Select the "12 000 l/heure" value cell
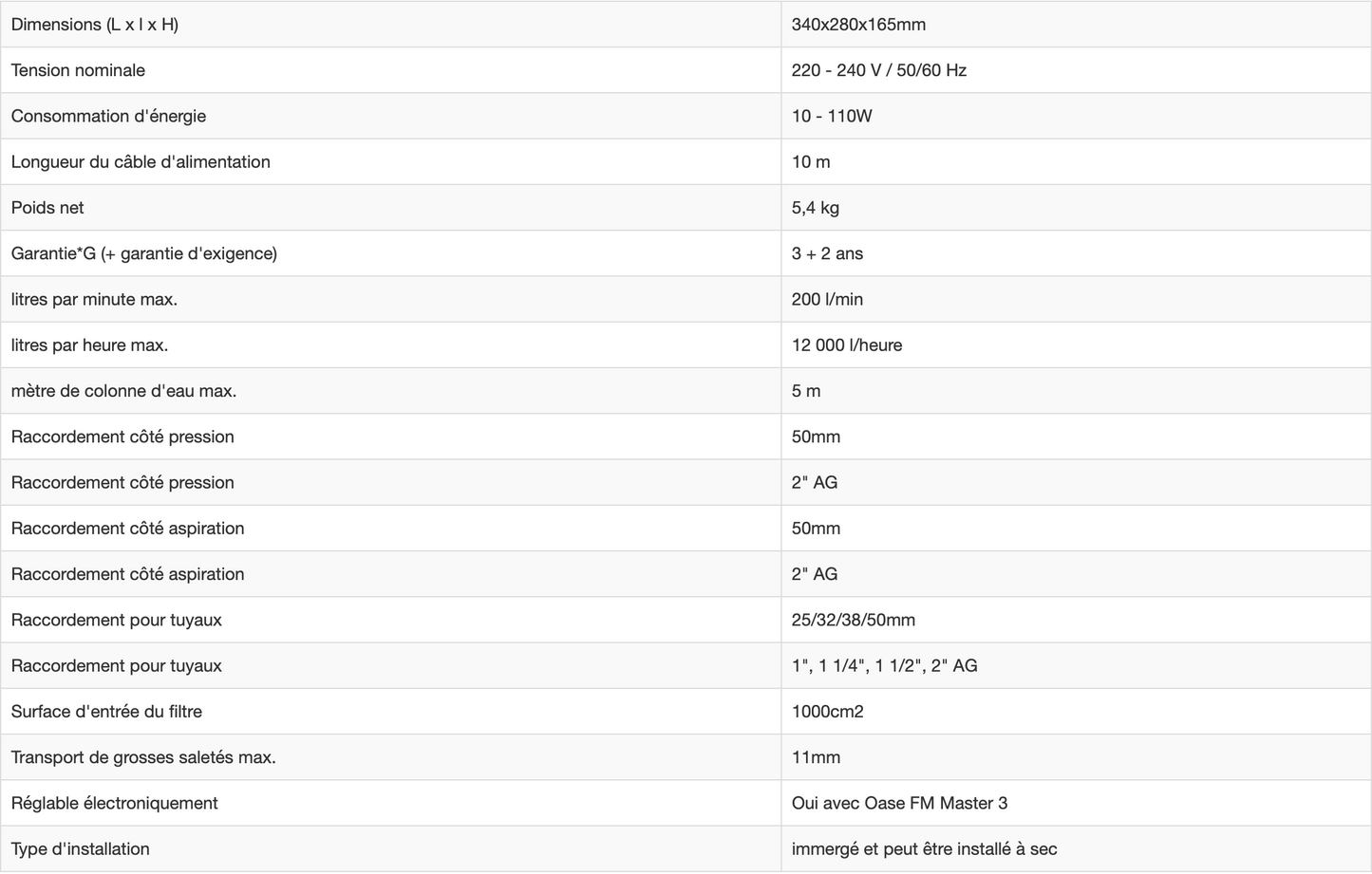1372x874 pixels. point(847,345)
